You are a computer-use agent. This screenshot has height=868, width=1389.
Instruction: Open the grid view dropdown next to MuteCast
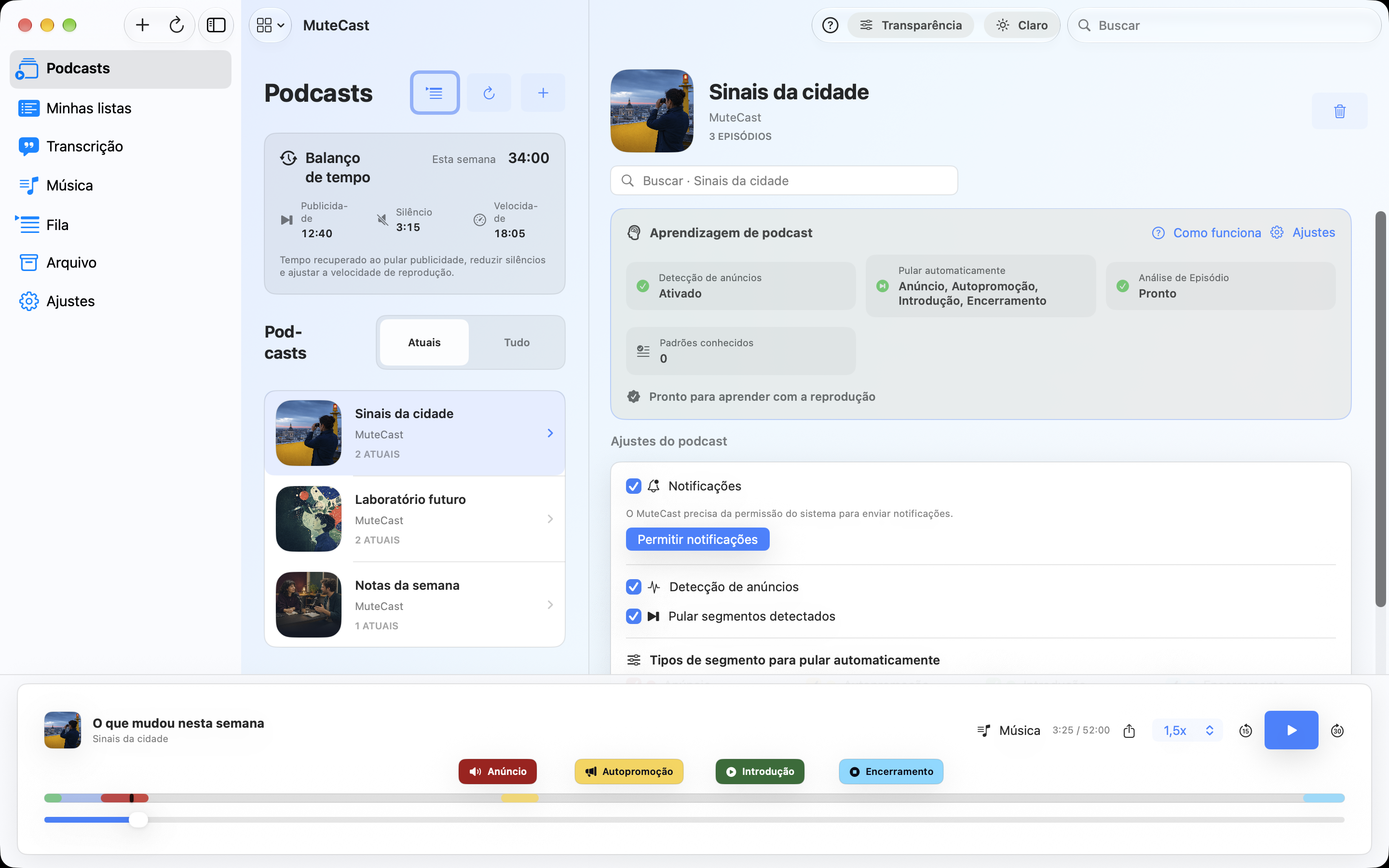(271, 25)
